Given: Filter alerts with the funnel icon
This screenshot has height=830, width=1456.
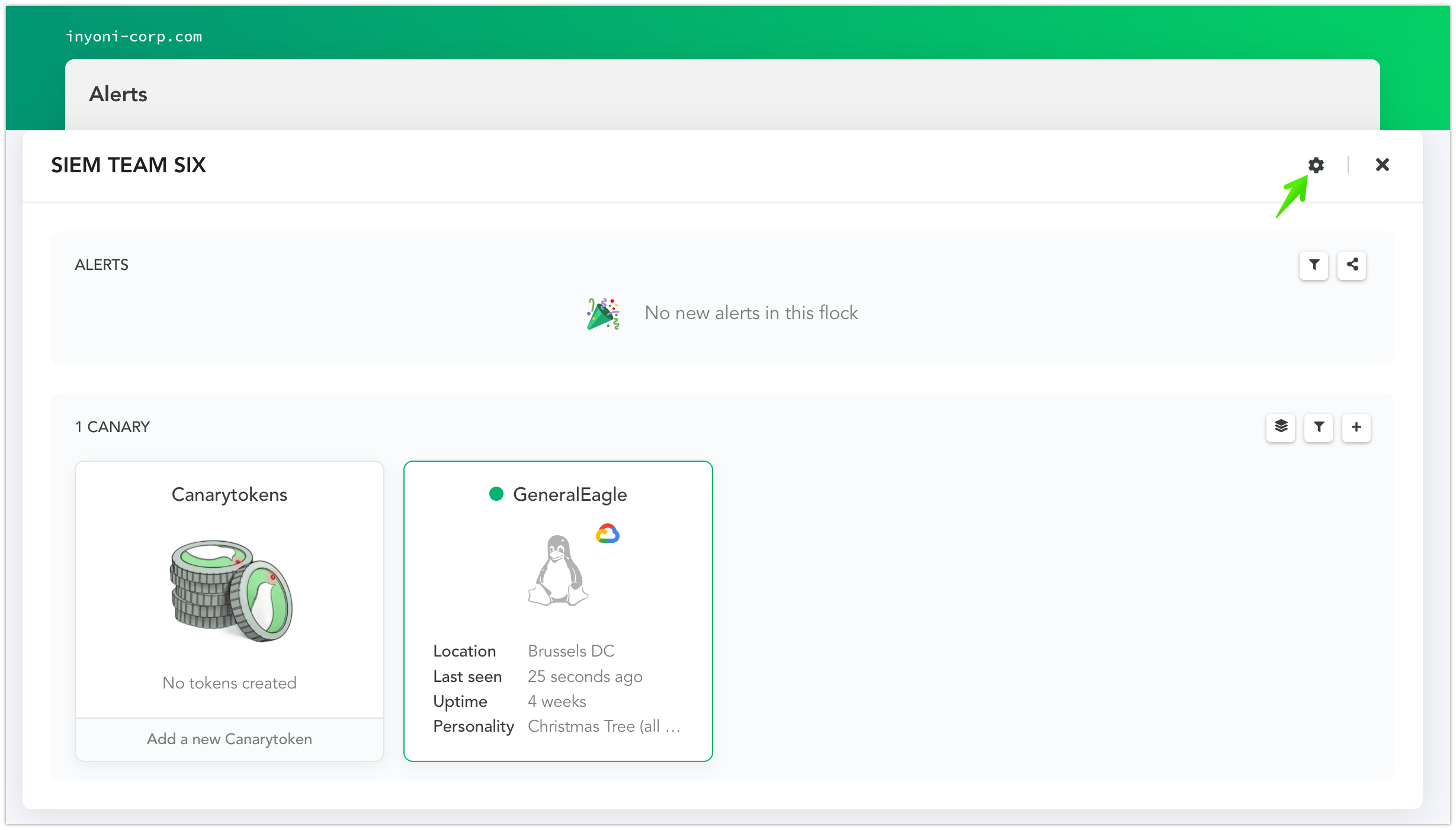Looking at the screenshot, I should click(x=1314, y=265).
